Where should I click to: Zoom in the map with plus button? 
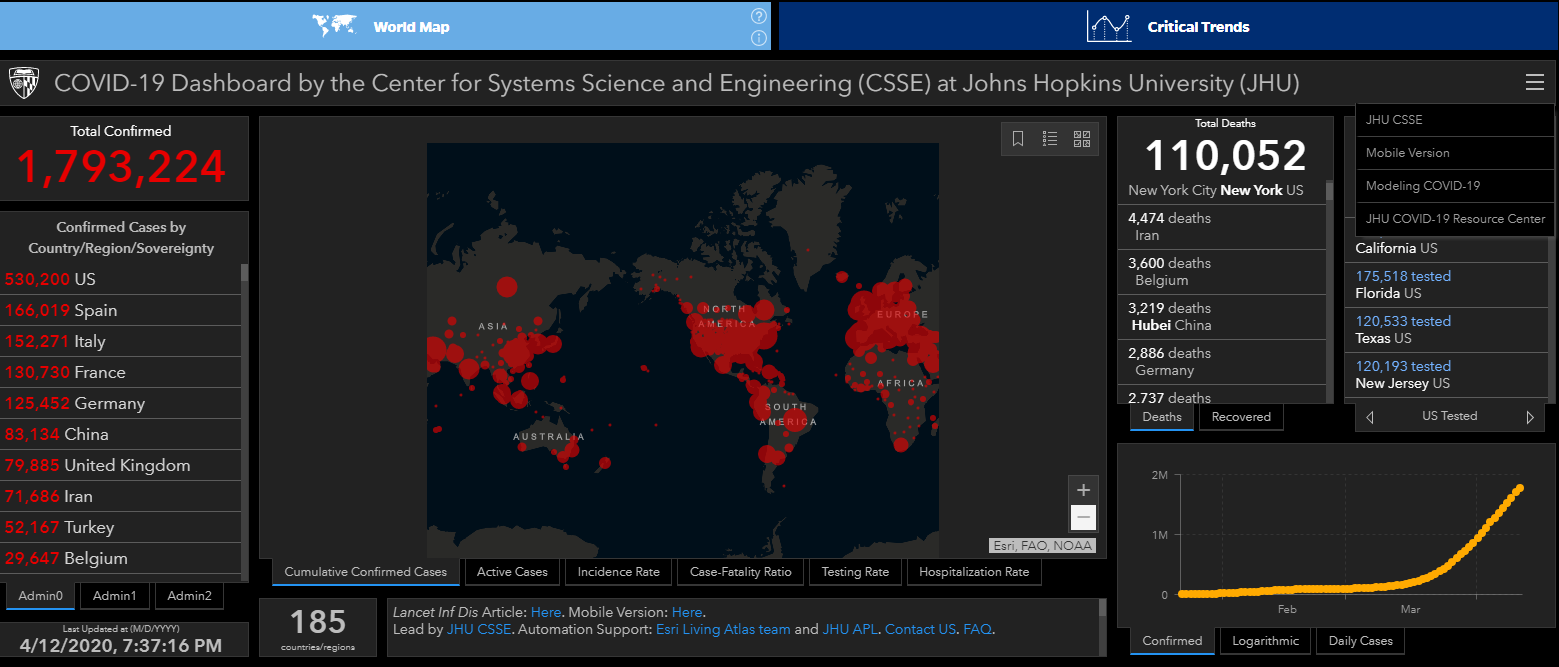[x=1083, y=490]
